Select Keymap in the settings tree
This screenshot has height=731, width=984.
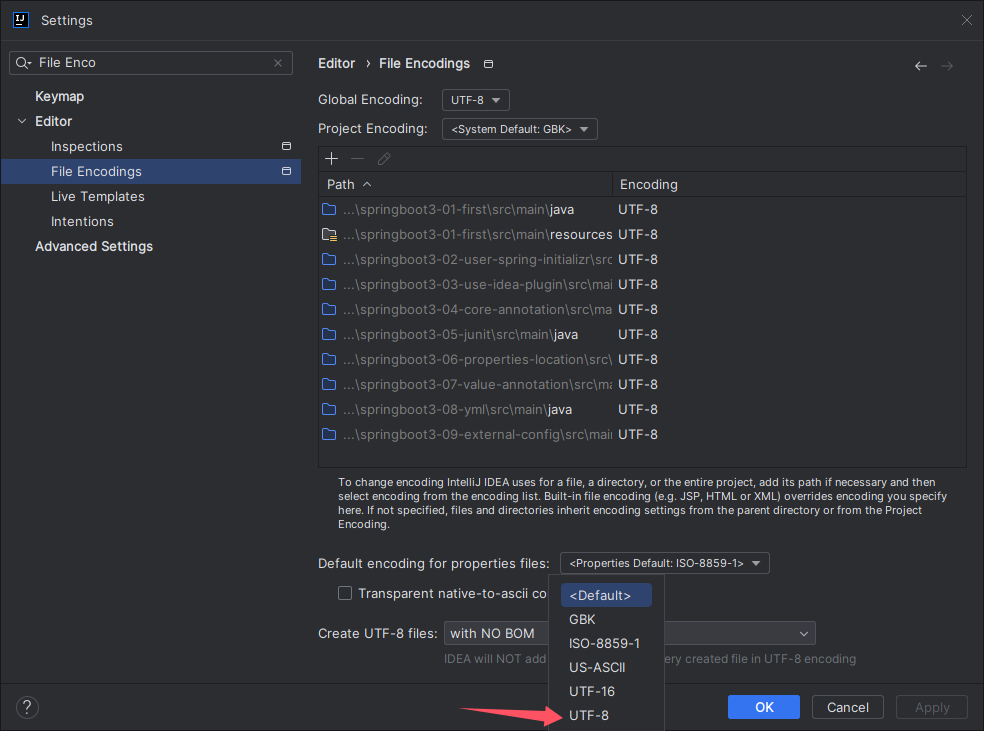click(59, 97)
